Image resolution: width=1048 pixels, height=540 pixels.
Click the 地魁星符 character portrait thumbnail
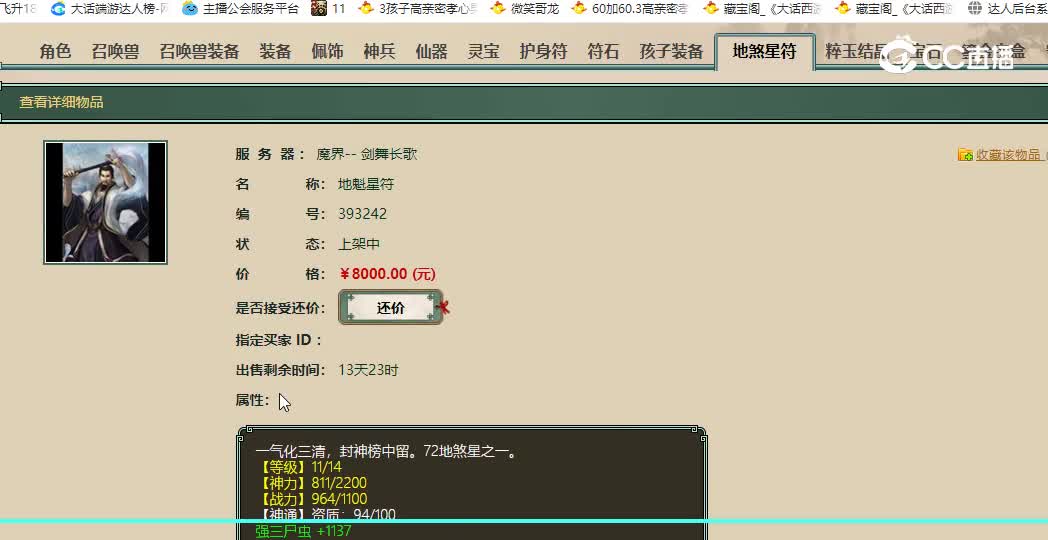[x=106, y=202]
